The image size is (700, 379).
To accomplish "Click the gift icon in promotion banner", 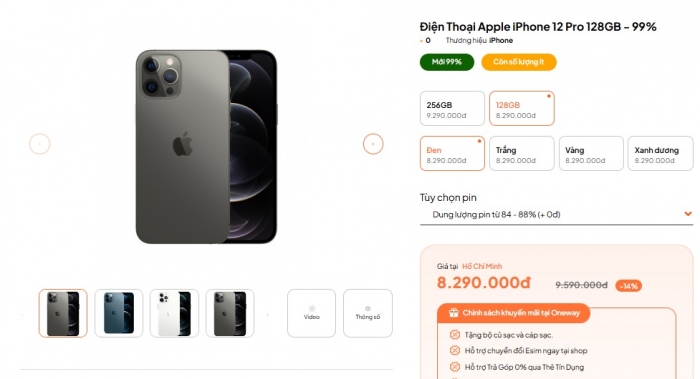I will pos(454,313).
